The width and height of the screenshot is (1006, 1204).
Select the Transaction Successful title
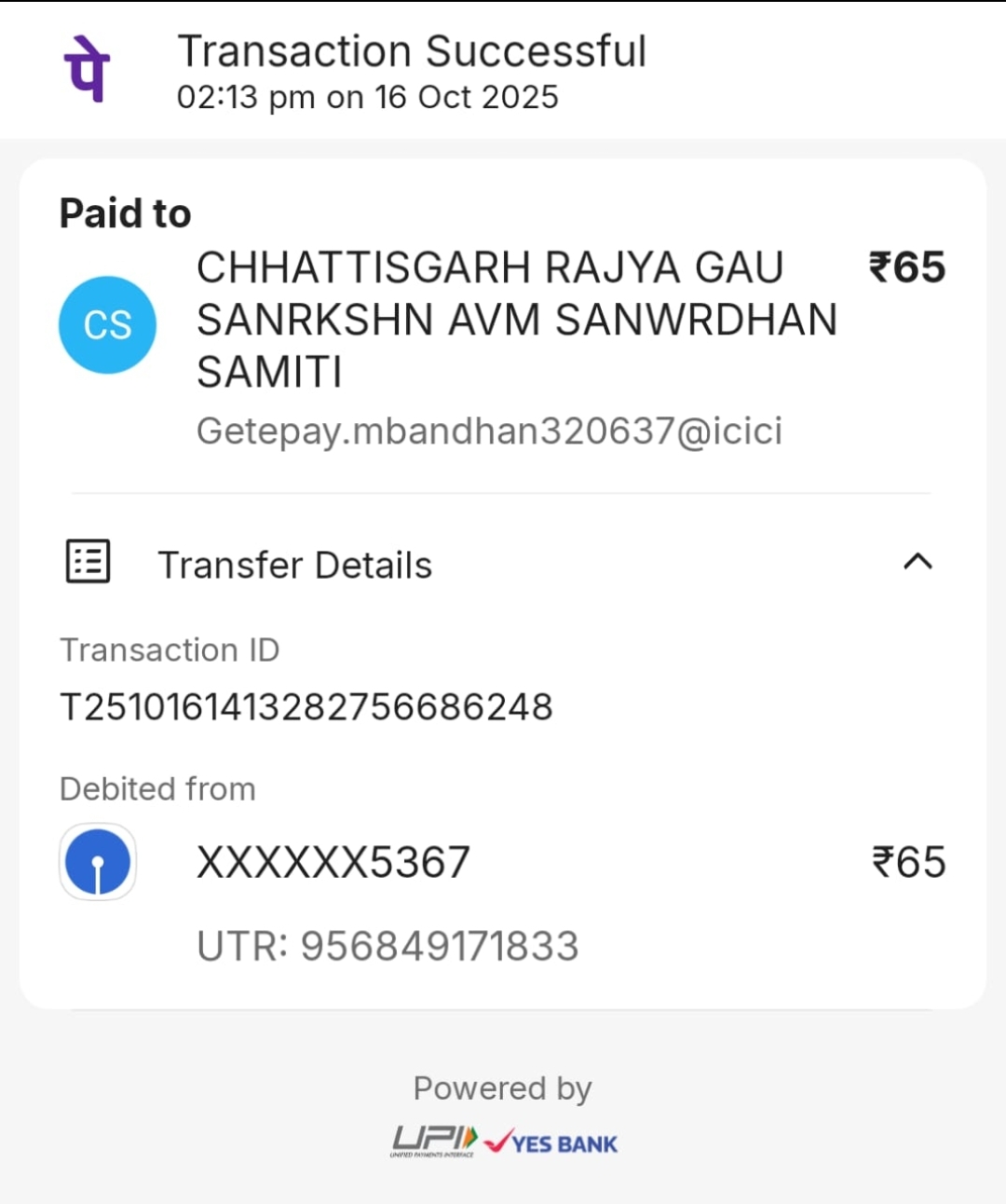tap(412, 51)
